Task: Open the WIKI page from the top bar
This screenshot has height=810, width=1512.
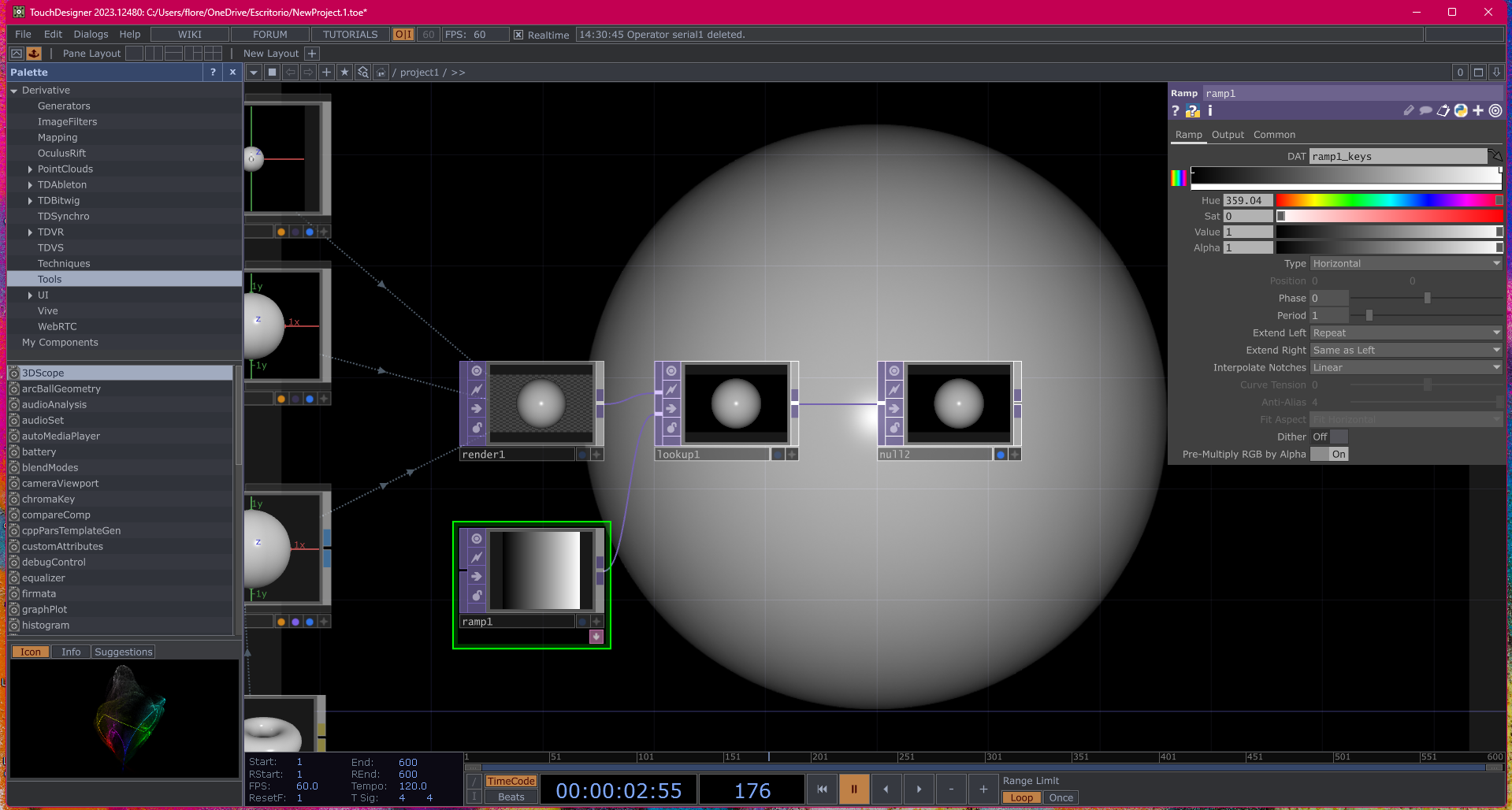Action: 188,34
